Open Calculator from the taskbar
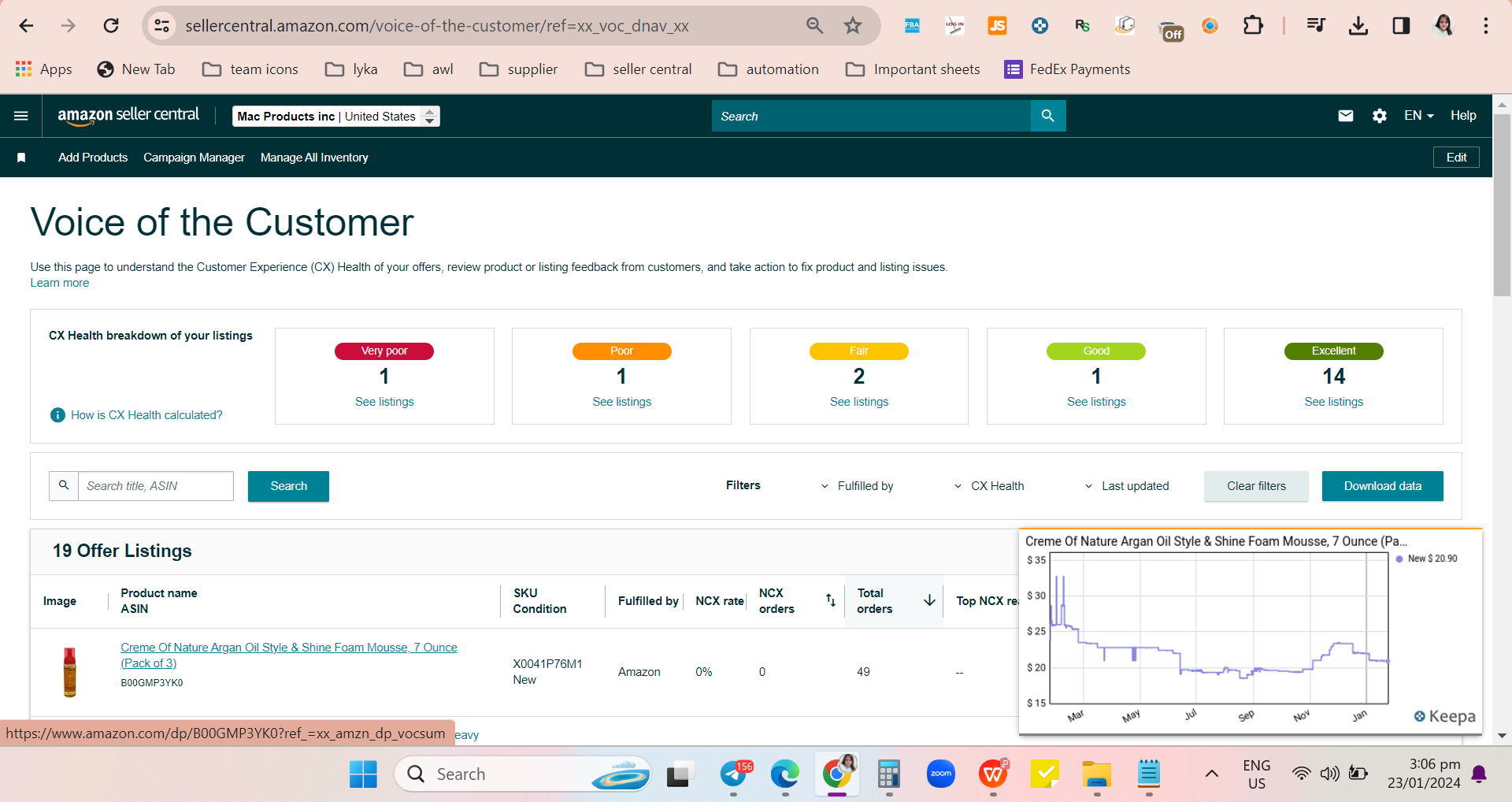 [x=889, y=774]
